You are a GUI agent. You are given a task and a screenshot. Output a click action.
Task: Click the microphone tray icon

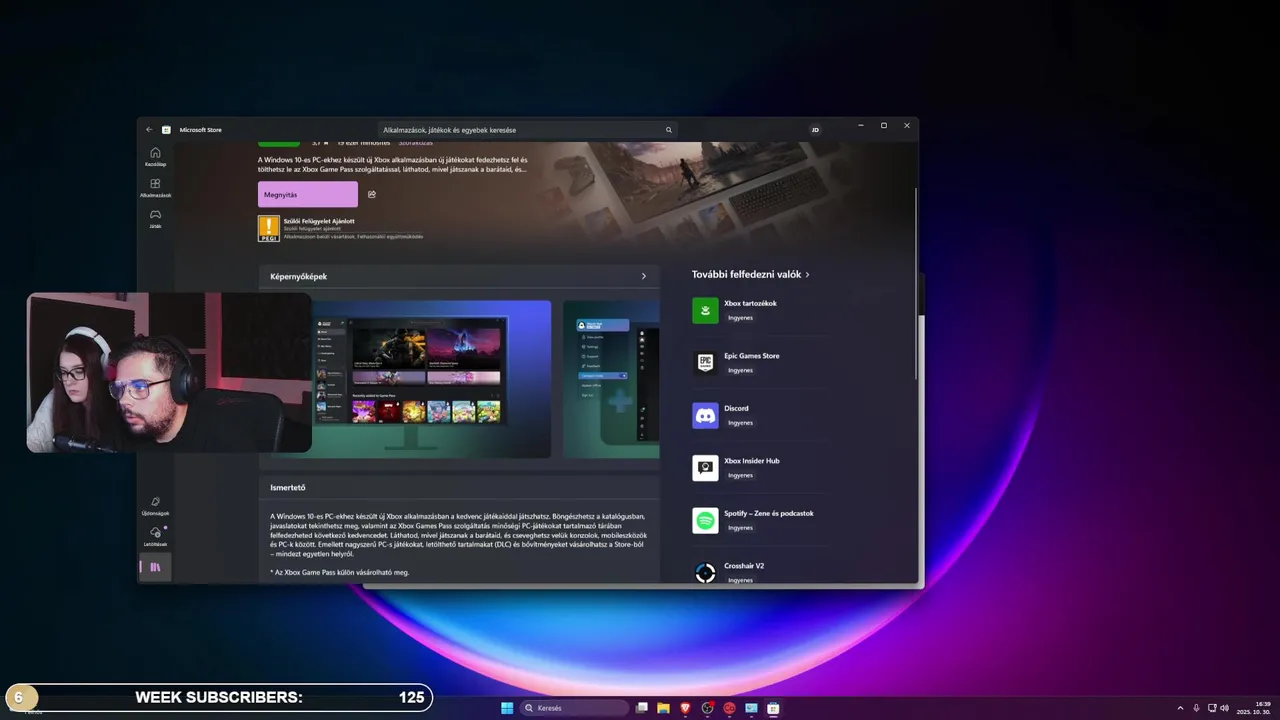(x=1196, y=708)
